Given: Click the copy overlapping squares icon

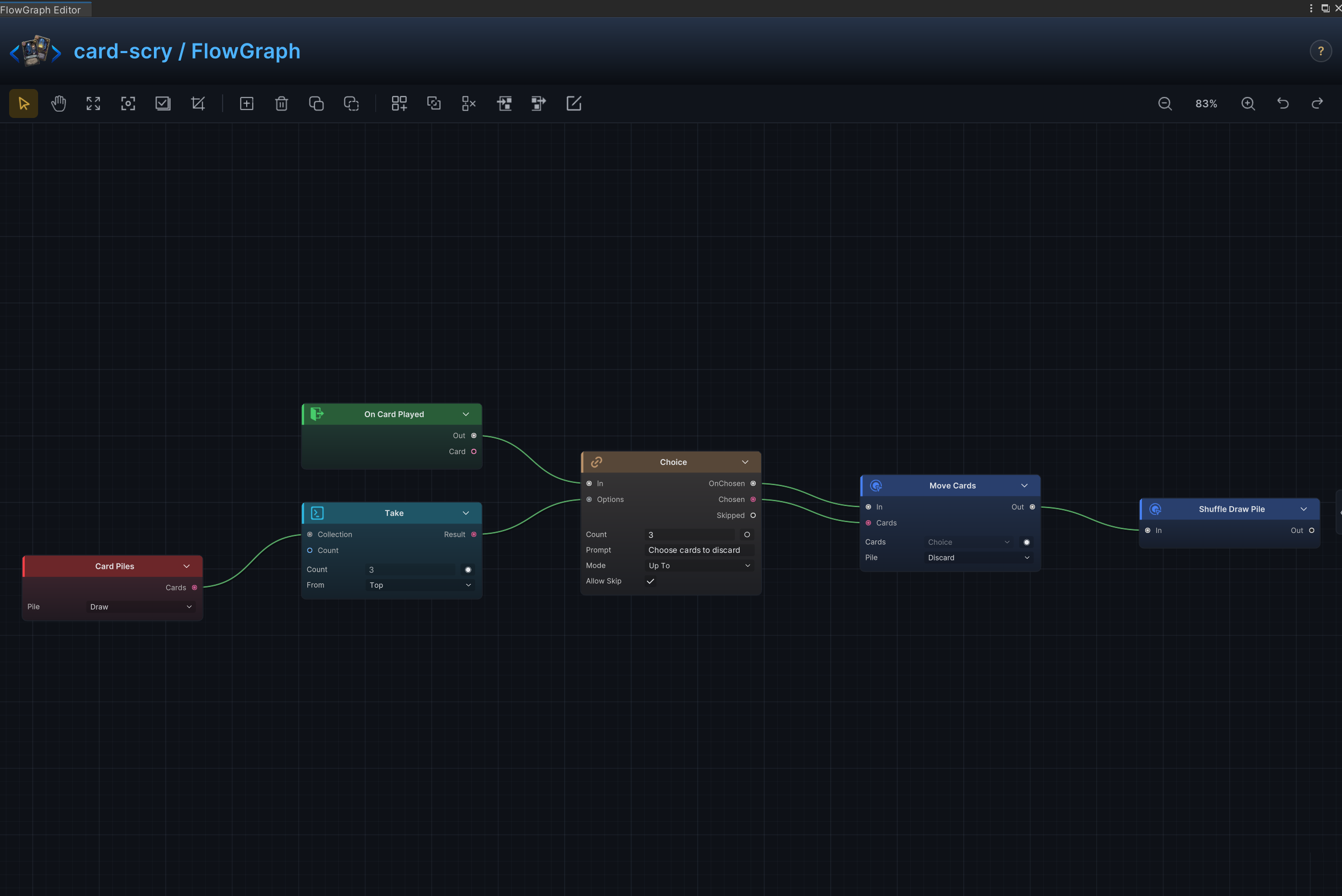Looking at the screenshot, I should (x=316, y=103).
